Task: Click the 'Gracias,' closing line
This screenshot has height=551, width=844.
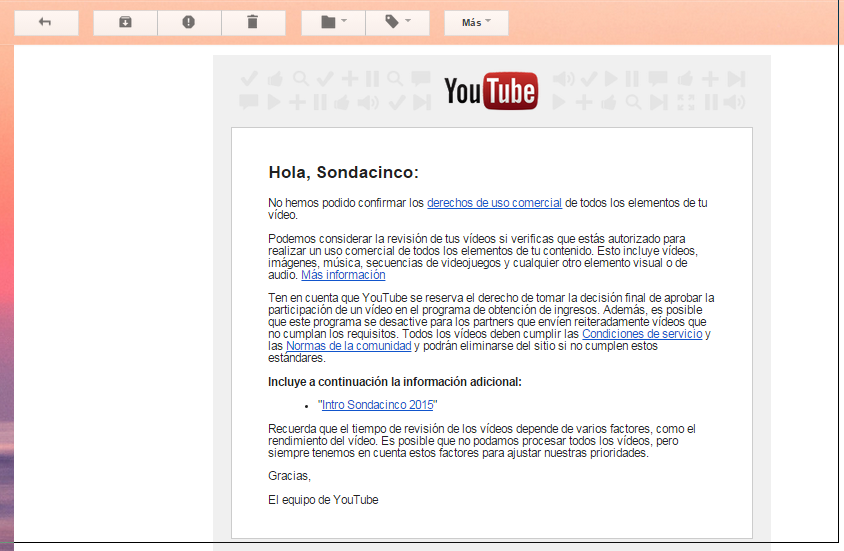Action: (289, 476)
